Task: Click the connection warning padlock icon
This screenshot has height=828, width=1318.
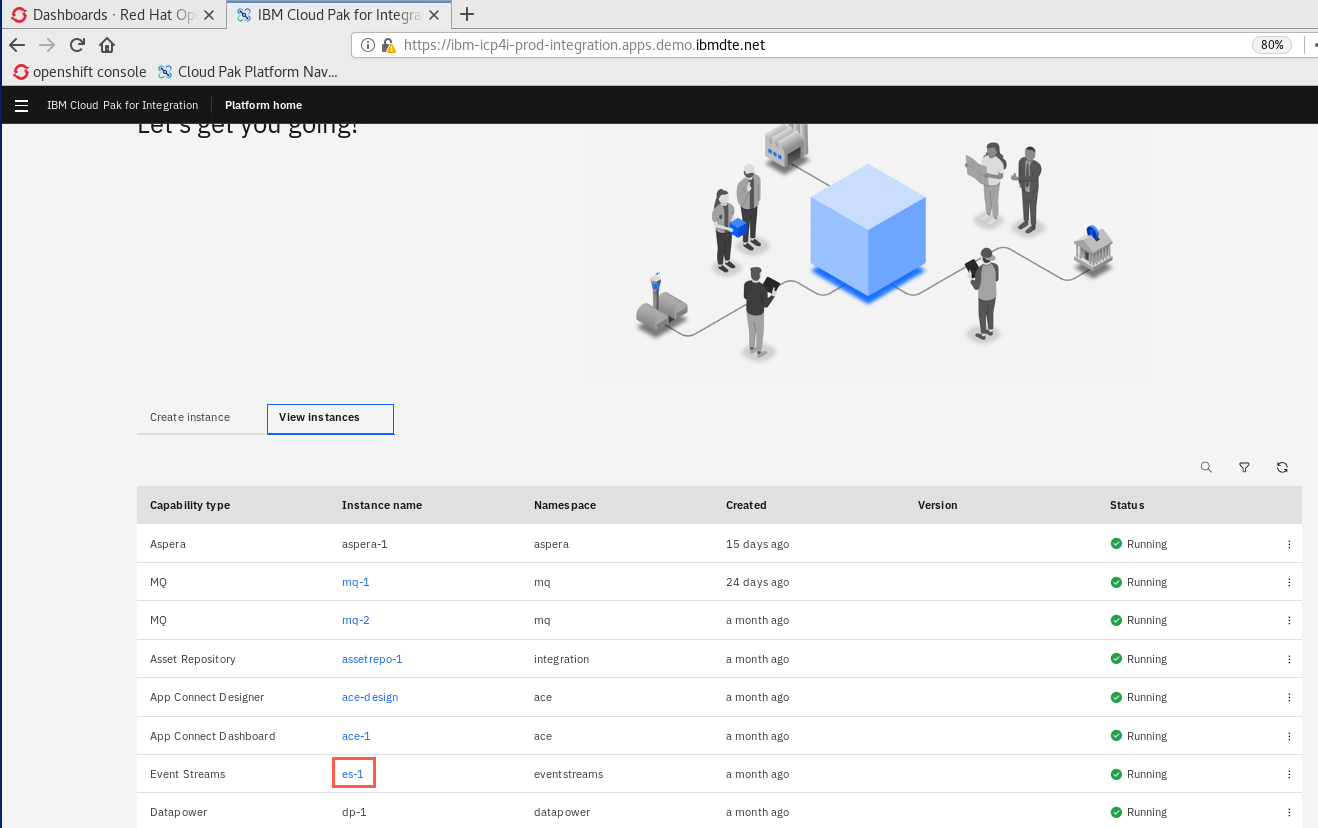Action: tap(388, 45)
